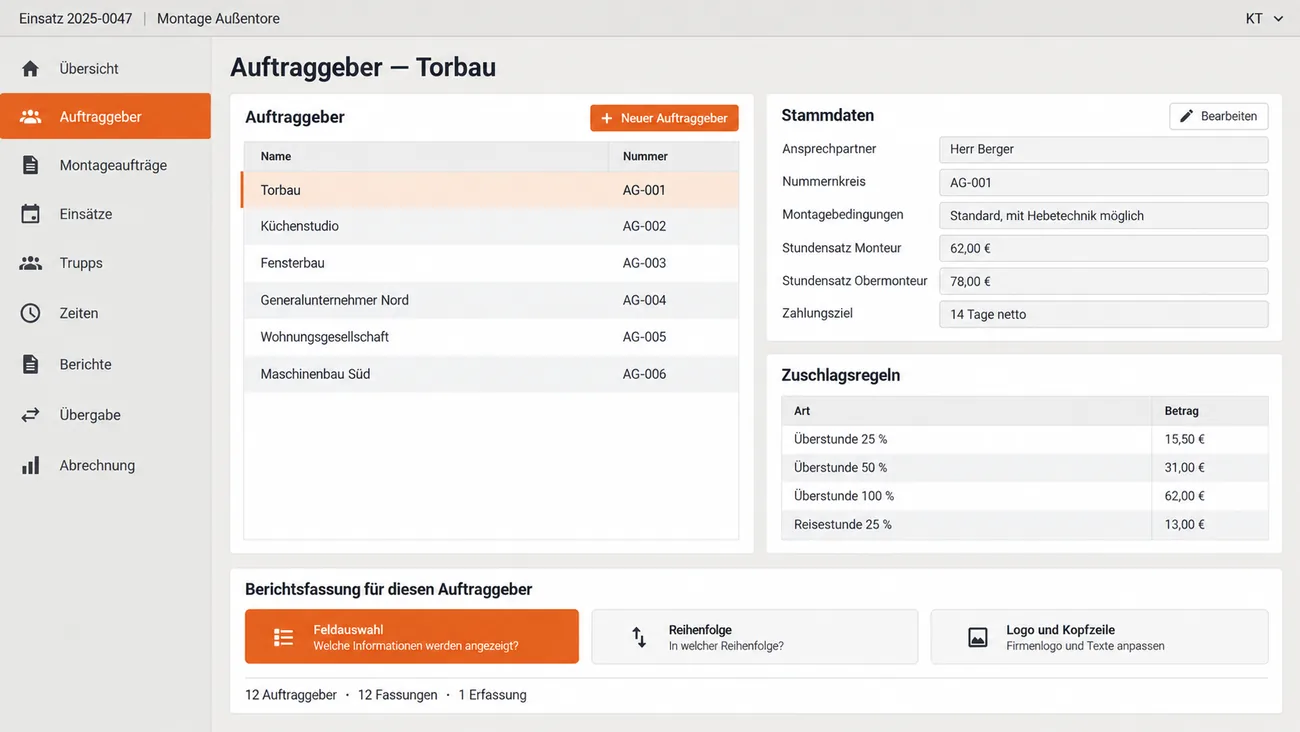Image resolution: width=1300 pixels, height=732 pixels.
Task: Click Montage Außentore in the top bar
Action: point(218,19)
